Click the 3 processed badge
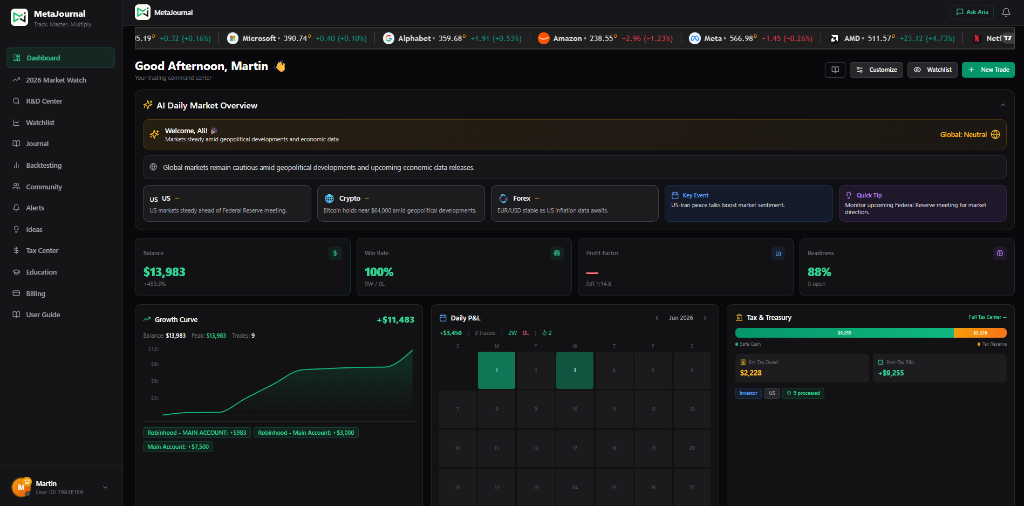Image resolution: width=1024 pixels, height=506 pixels. (x=803, y=394)
